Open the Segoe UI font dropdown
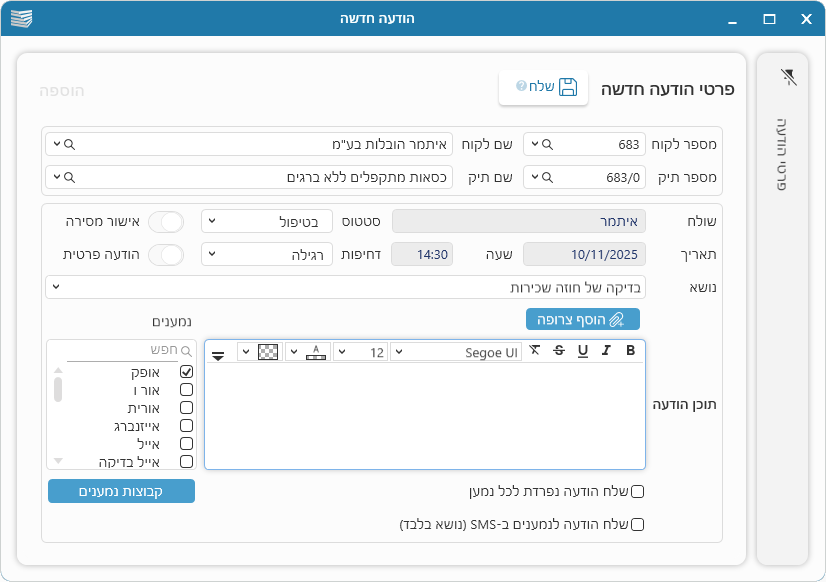The width and height of the screenshot is (826, 582). (455, 352)
